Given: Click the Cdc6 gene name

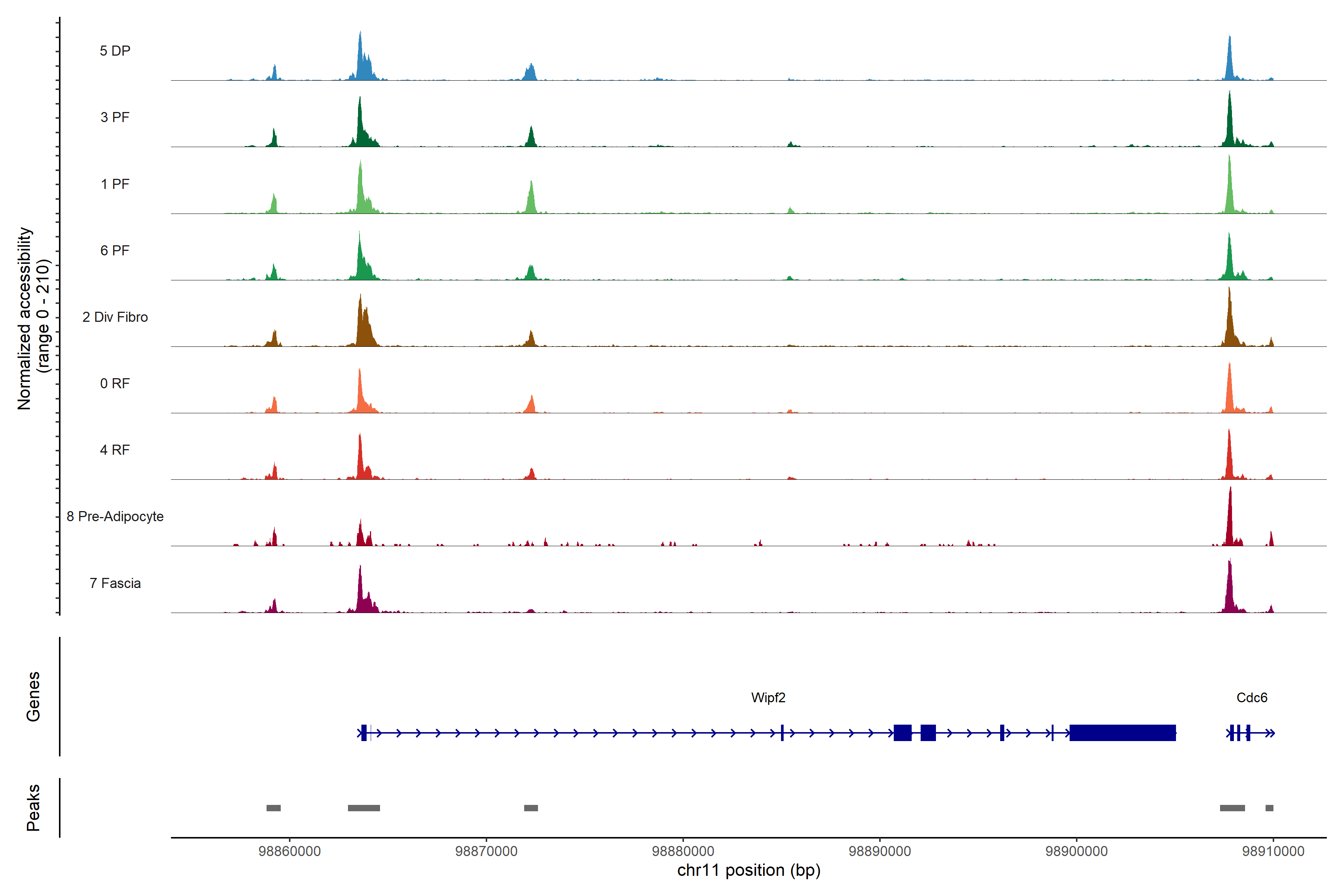Looking at the screenshot, I should pyautogui.click(x=1251, y=698).
